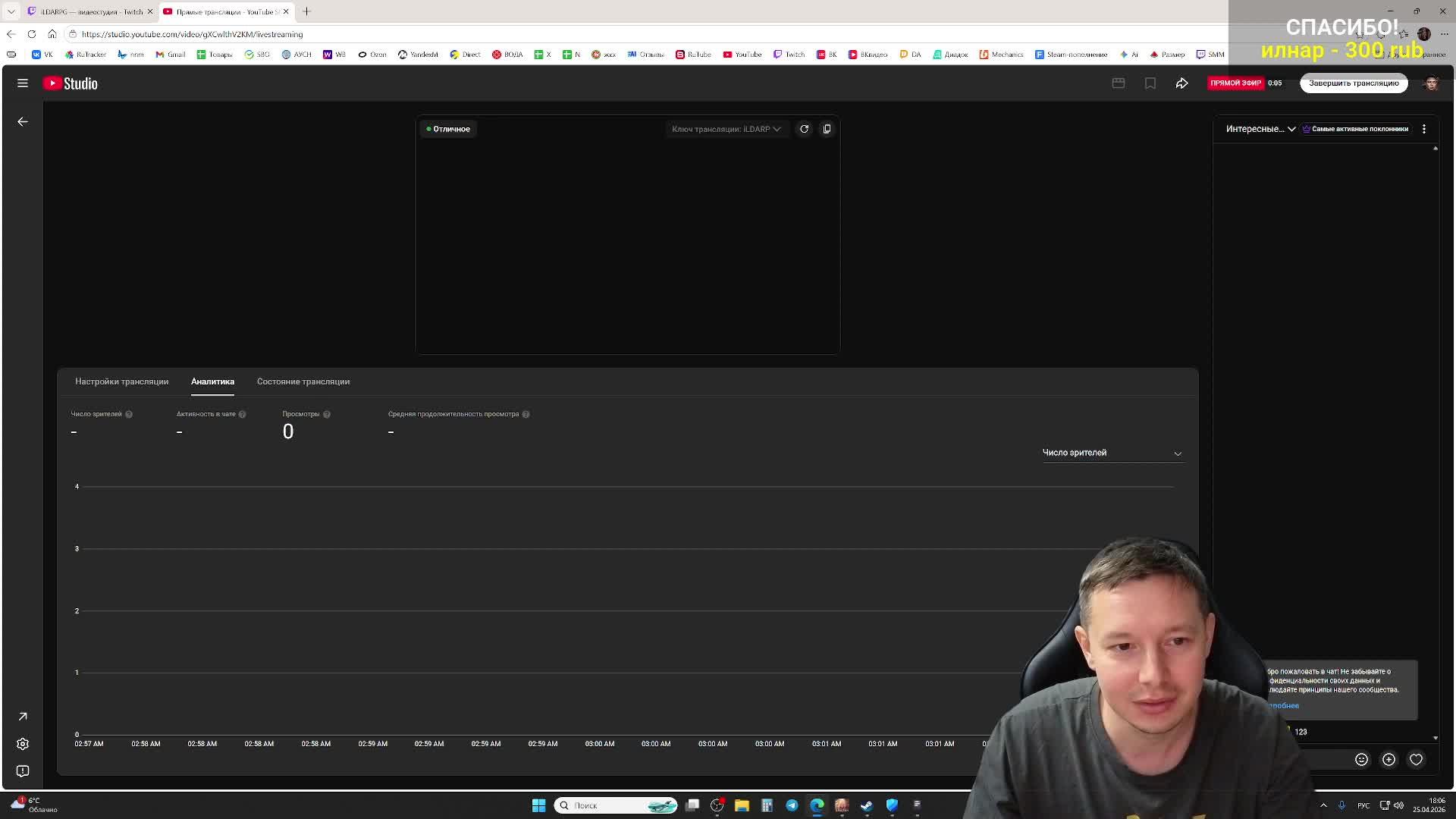
Task: Expand the Интересные chat filter dropdown
Action: [1260, 129]
